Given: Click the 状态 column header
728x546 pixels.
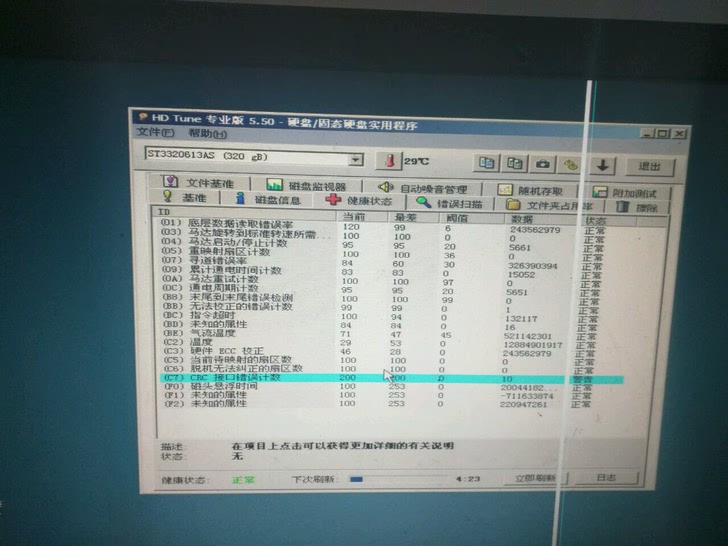Looking at the screenshot, I should [x=608, y=221].
